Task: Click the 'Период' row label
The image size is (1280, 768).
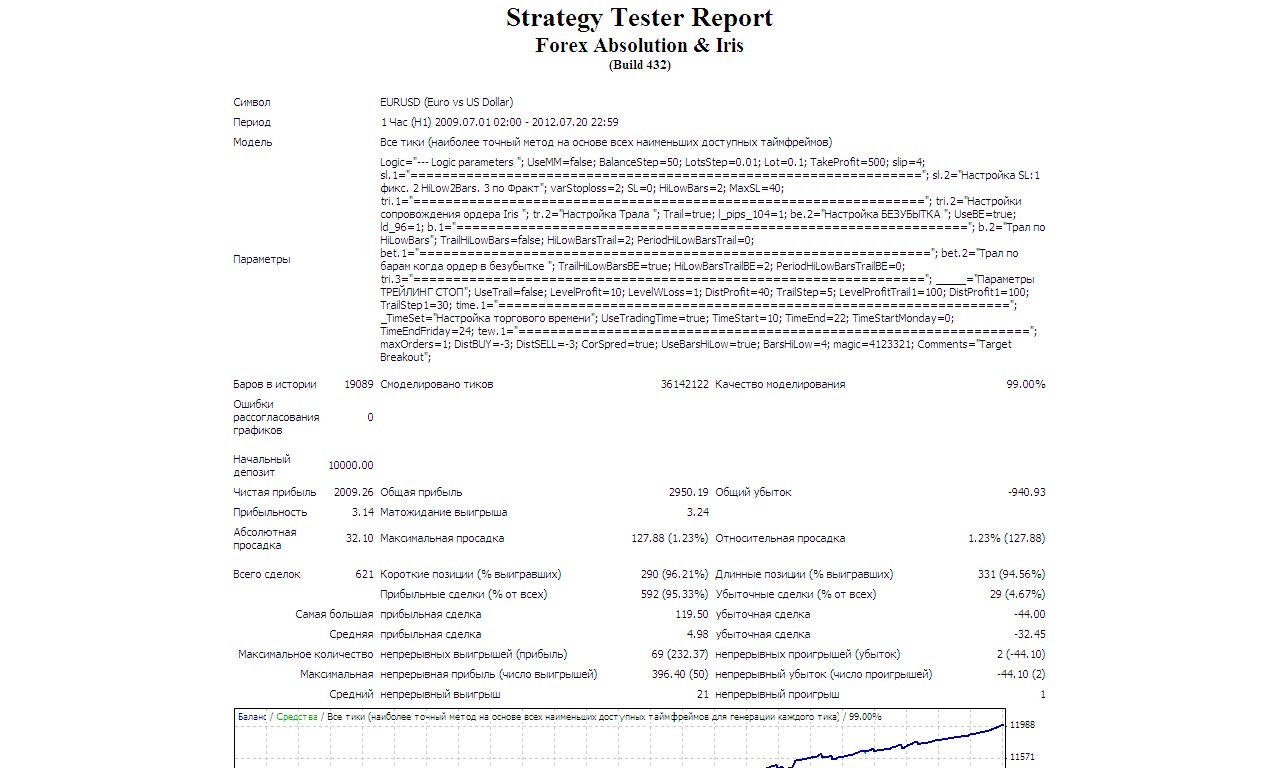Action: [252, 122]
